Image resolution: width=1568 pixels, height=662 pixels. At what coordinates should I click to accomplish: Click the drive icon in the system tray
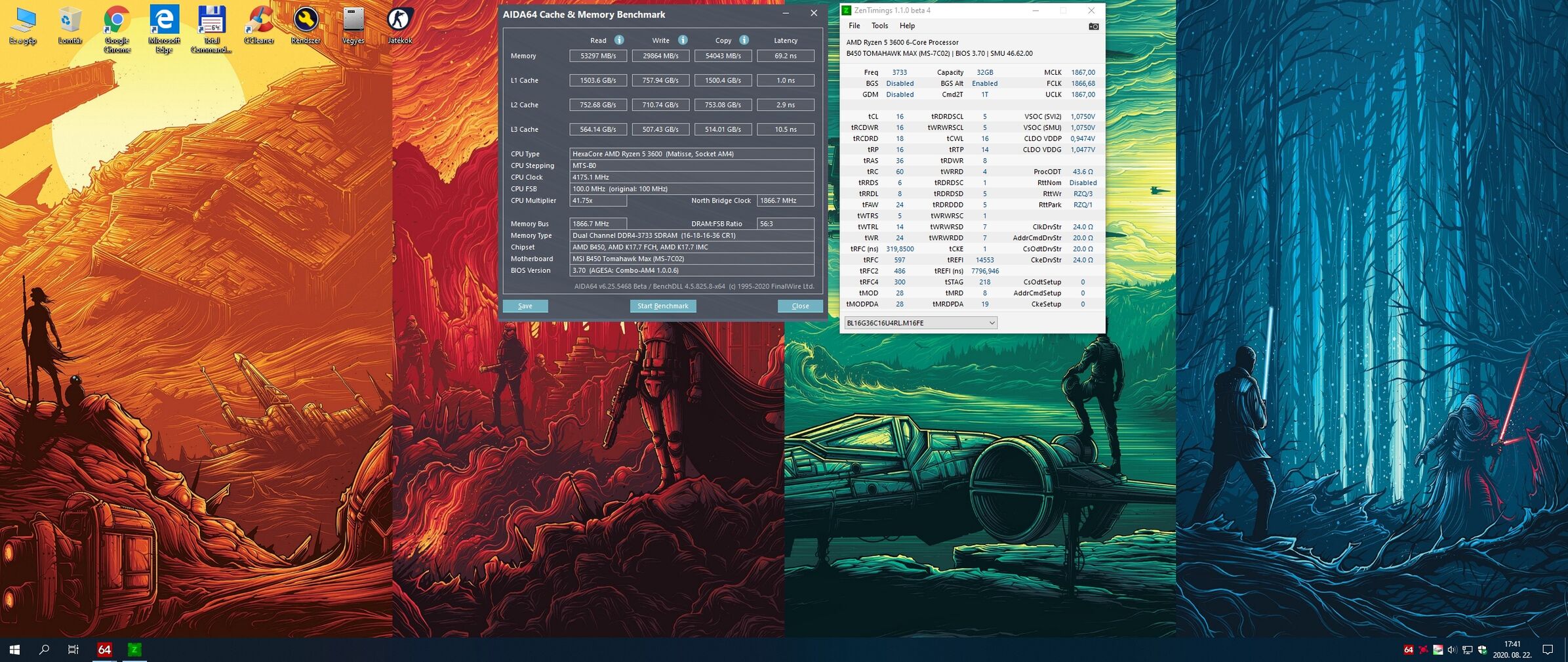[1438, 650]
